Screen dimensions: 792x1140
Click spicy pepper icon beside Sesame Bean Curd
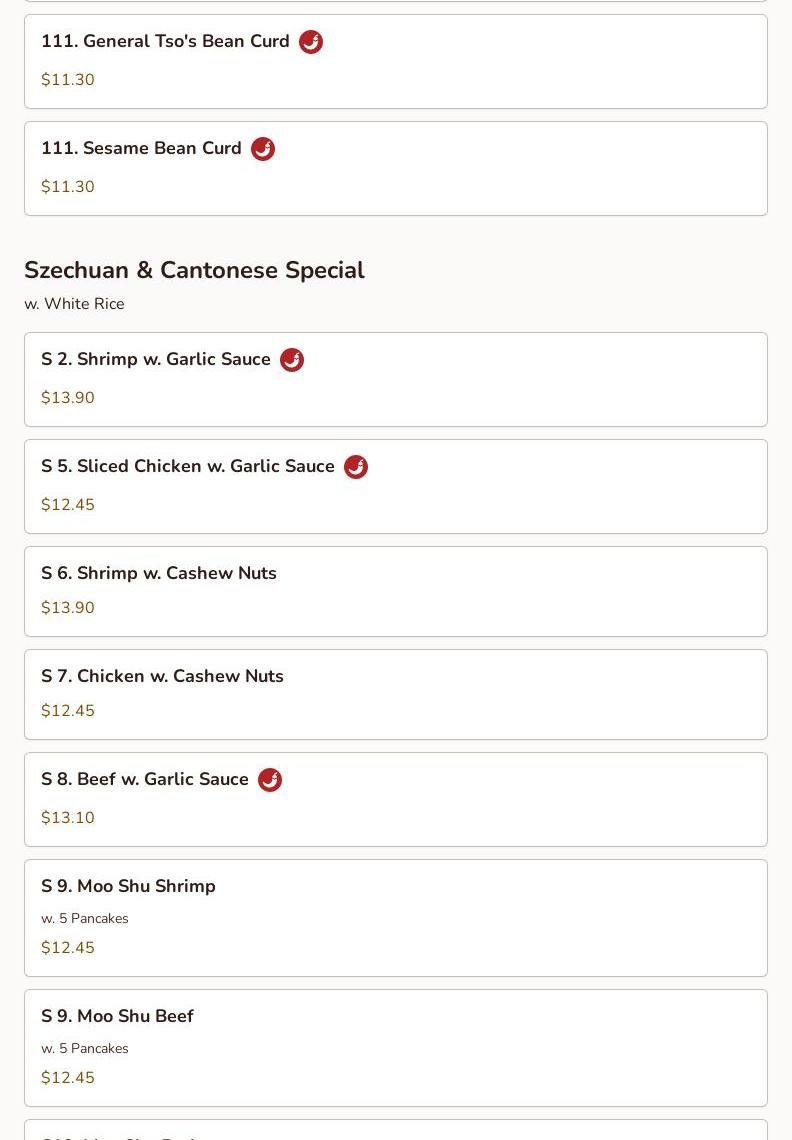point(263,149)
